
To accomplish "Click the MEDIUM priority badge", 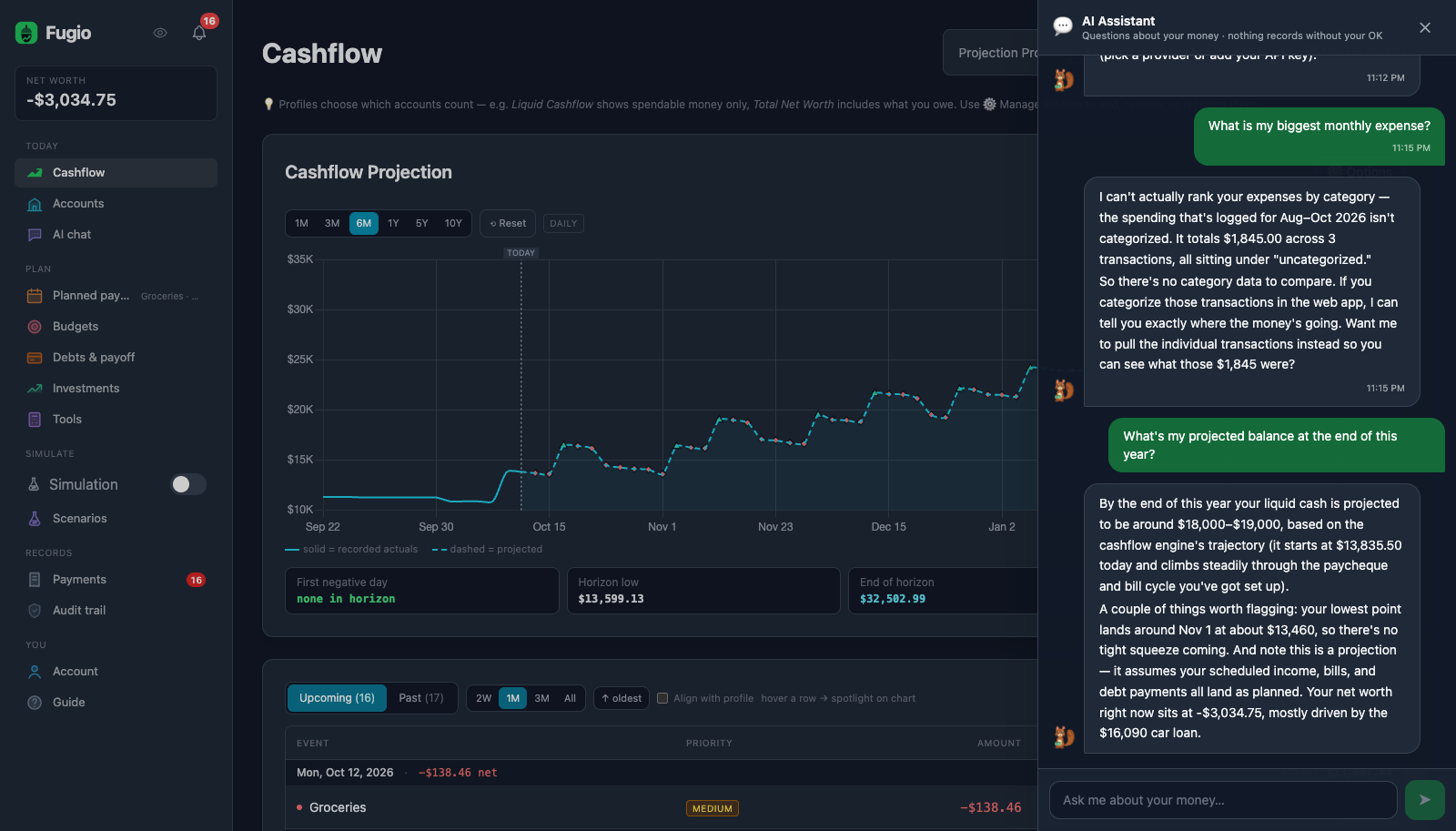I will click(713, 808).
